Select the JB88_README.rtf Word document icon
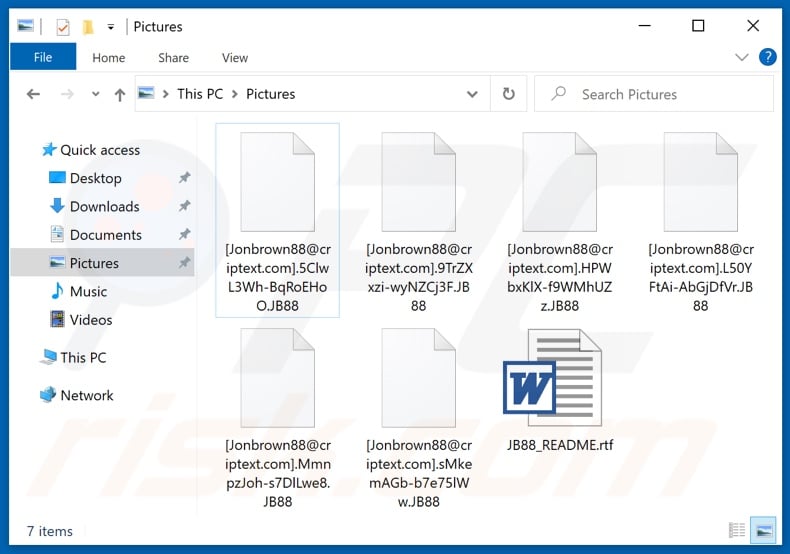Screen dimensions: 790x554 pos(553,378)
